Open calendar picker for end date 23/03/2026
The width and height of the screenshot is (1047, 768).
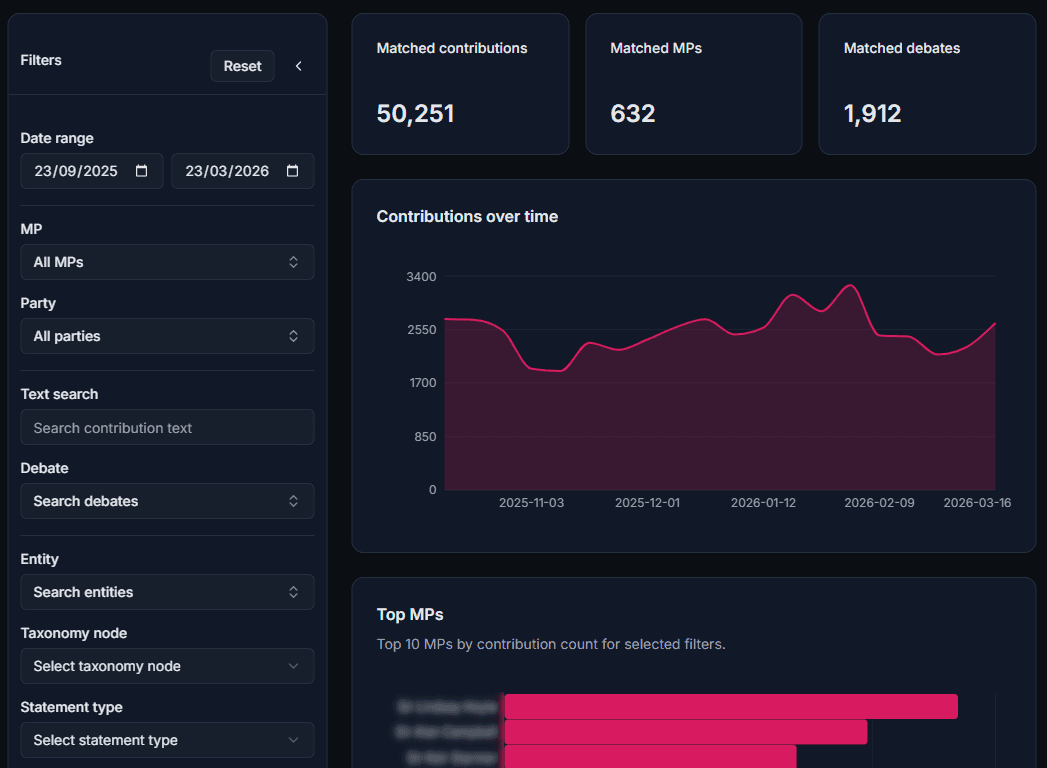292,171
